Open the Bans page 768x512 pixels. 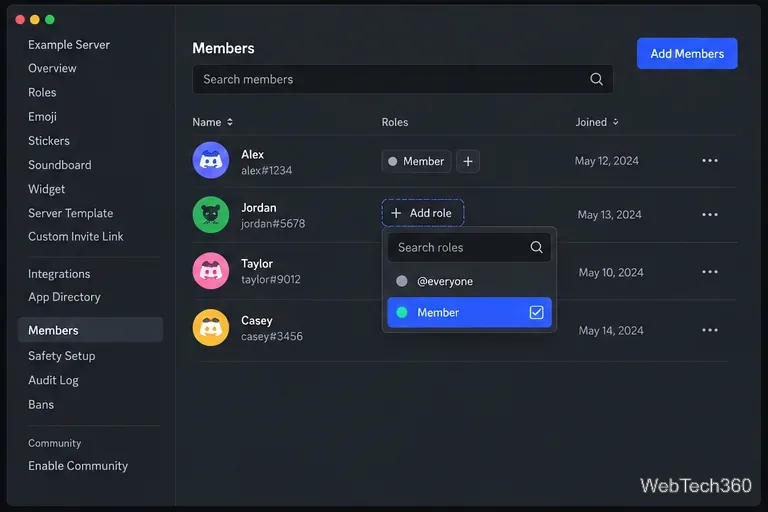[x=41, y=404]
